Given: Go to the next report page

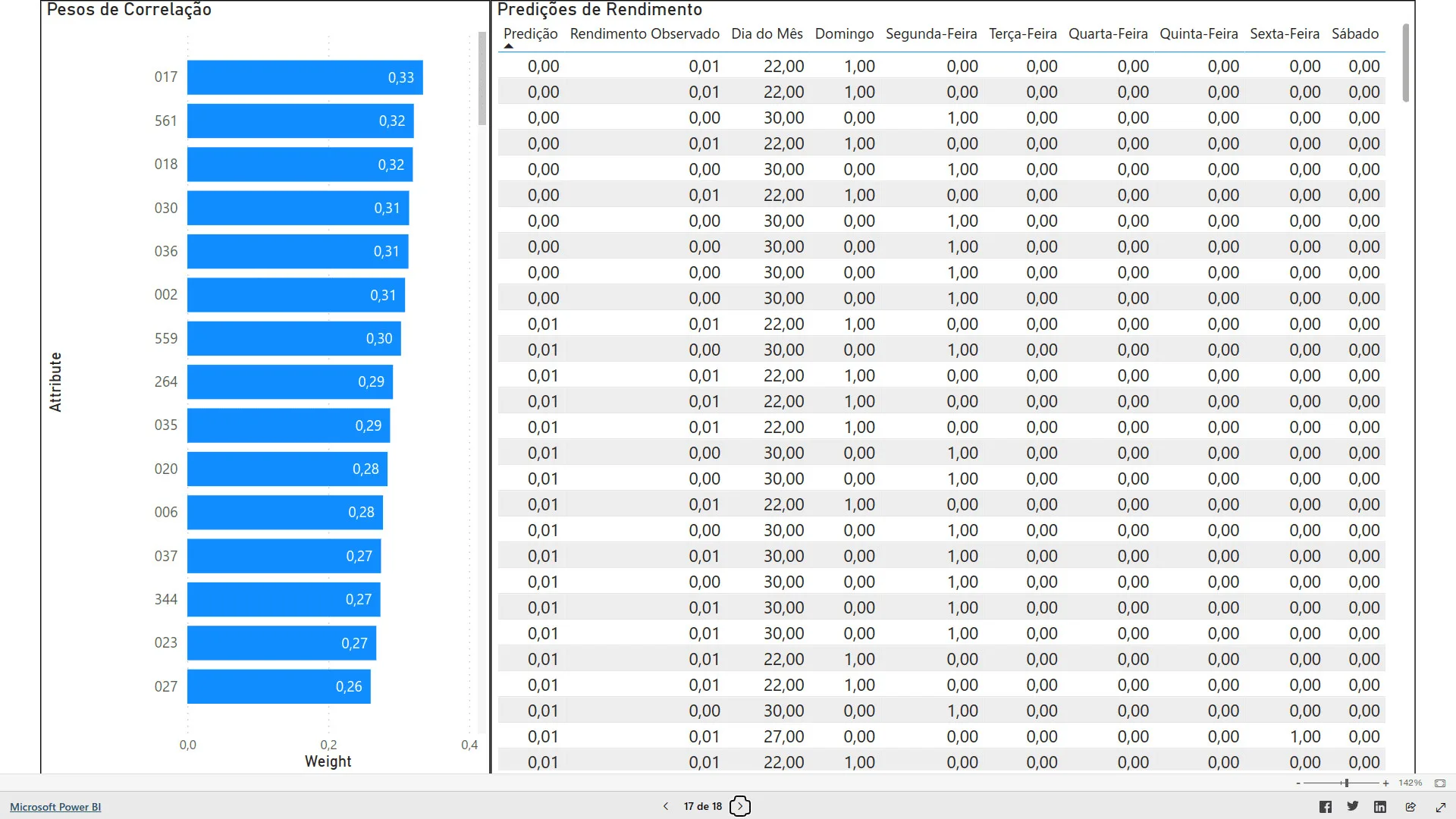Looking at the screenshot, I should [x=740, y=806].
